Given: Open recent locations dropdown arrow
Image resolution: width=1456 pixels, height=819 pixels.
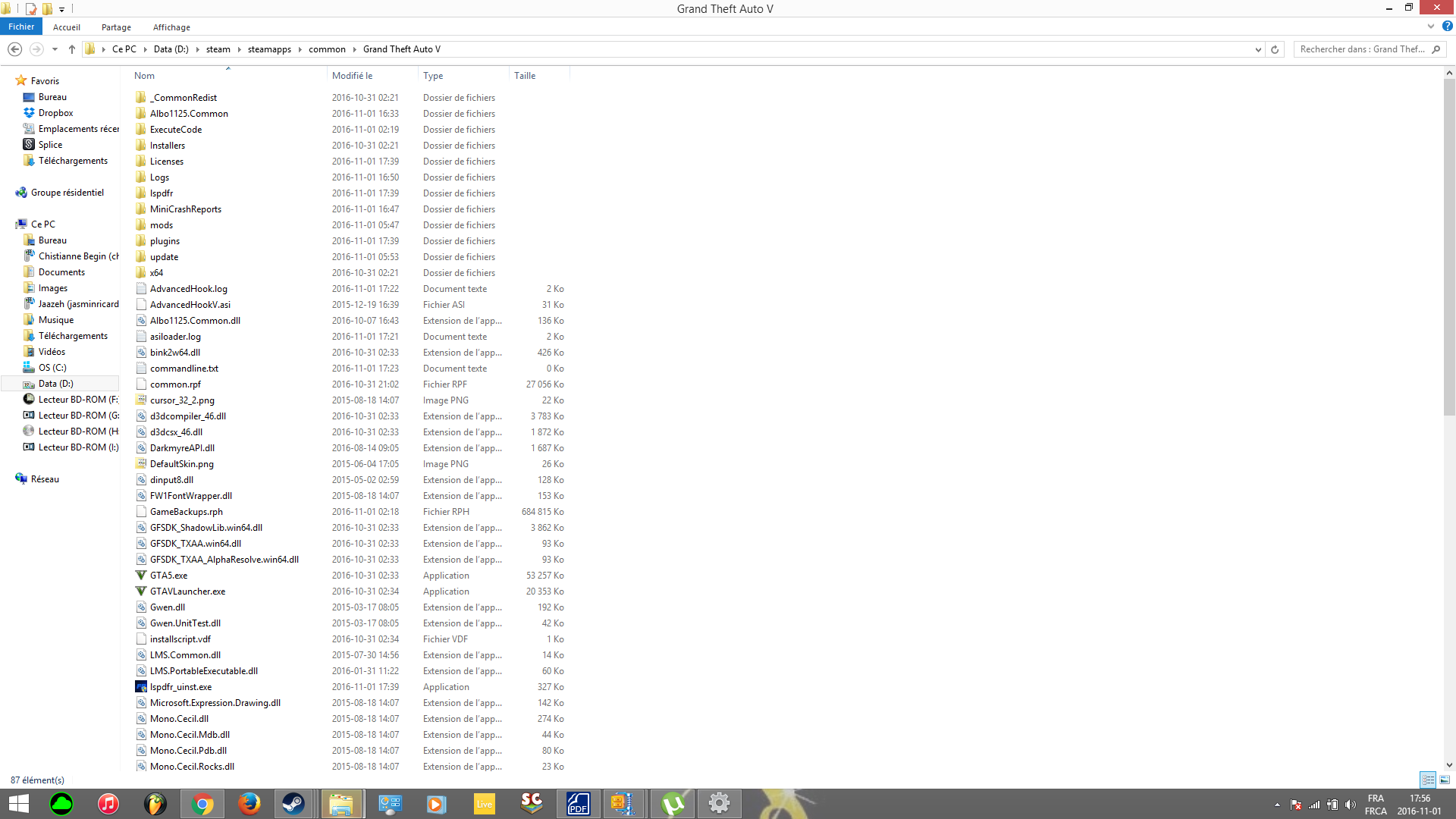Looking at the screenshot, I should coord(55,49).
